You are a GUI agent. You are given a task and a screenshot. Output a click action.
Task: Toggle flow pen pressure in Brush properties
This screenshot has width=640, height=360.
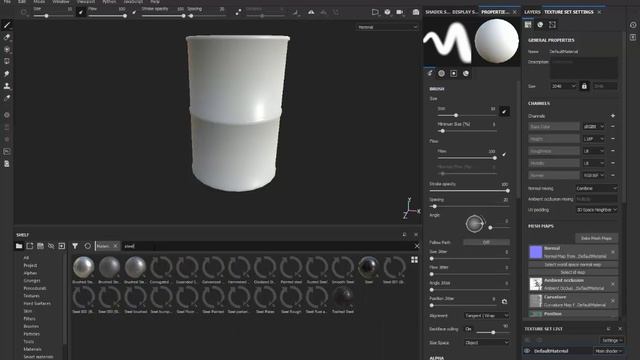(x=504, y=154)
